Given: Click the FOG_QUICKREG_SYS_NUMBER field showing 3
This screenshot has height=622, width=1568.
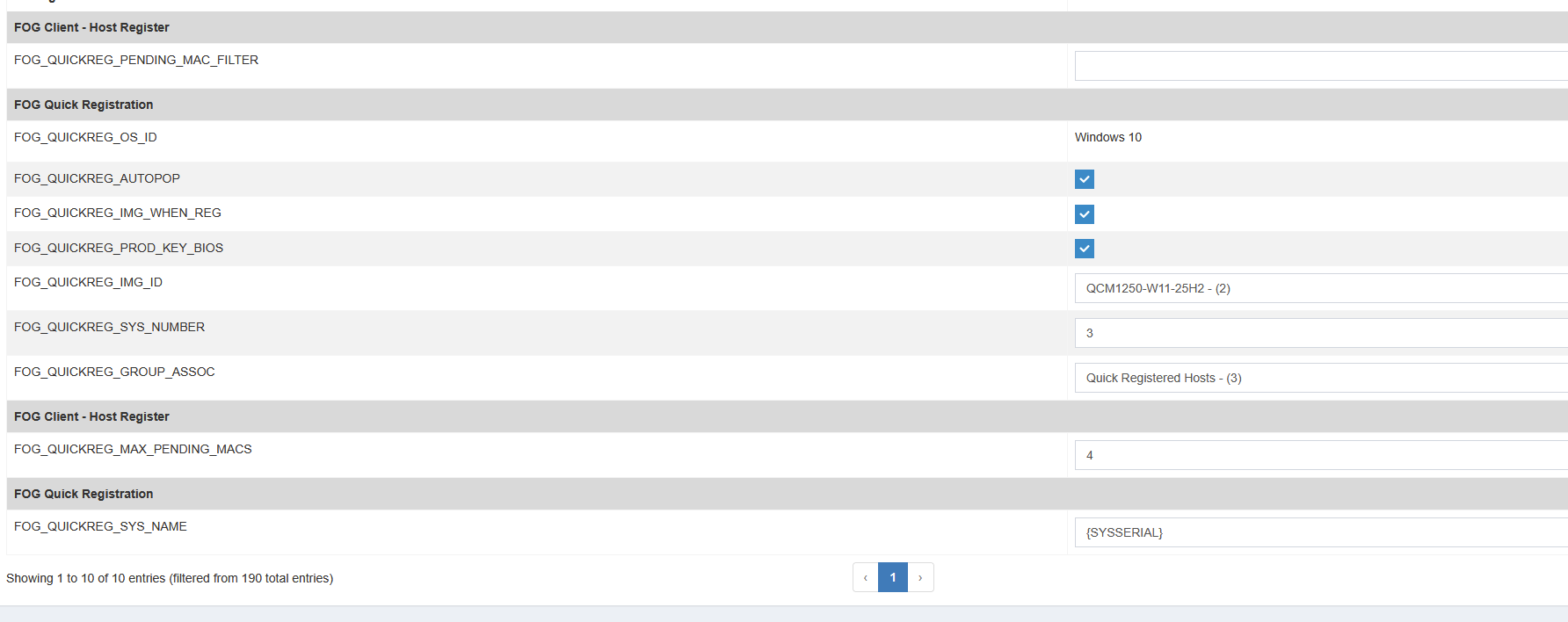Looking at the screenshot, I should (x=1318, y=333).
